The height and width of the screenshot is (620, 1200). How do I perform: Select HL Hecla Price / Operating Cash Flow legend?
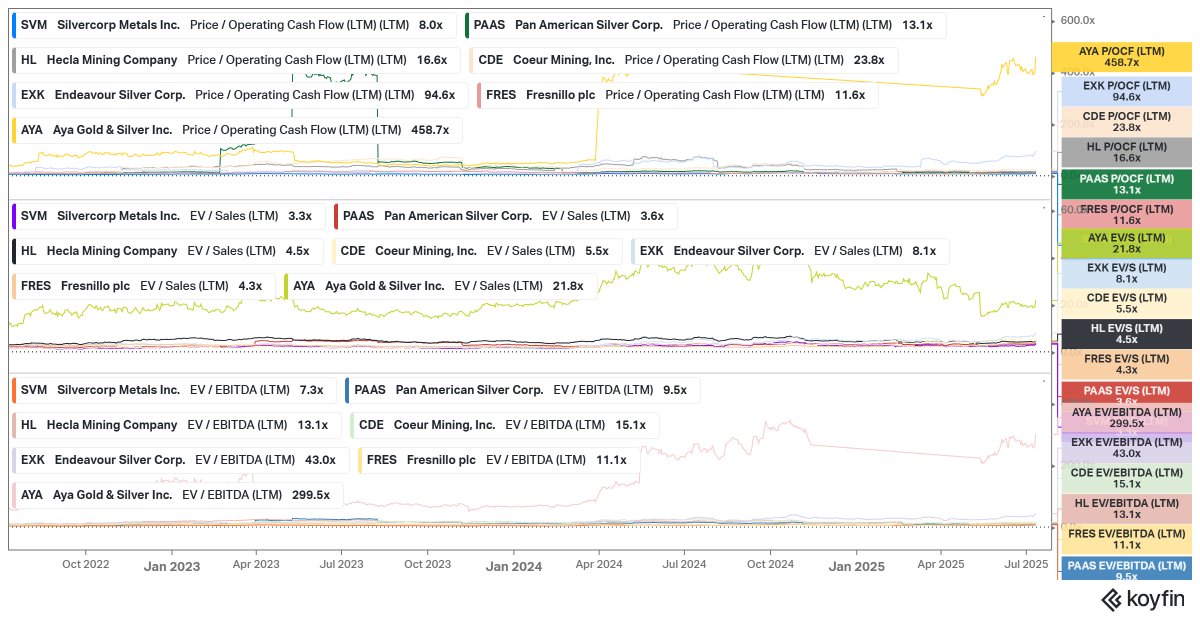click(236, 60)
